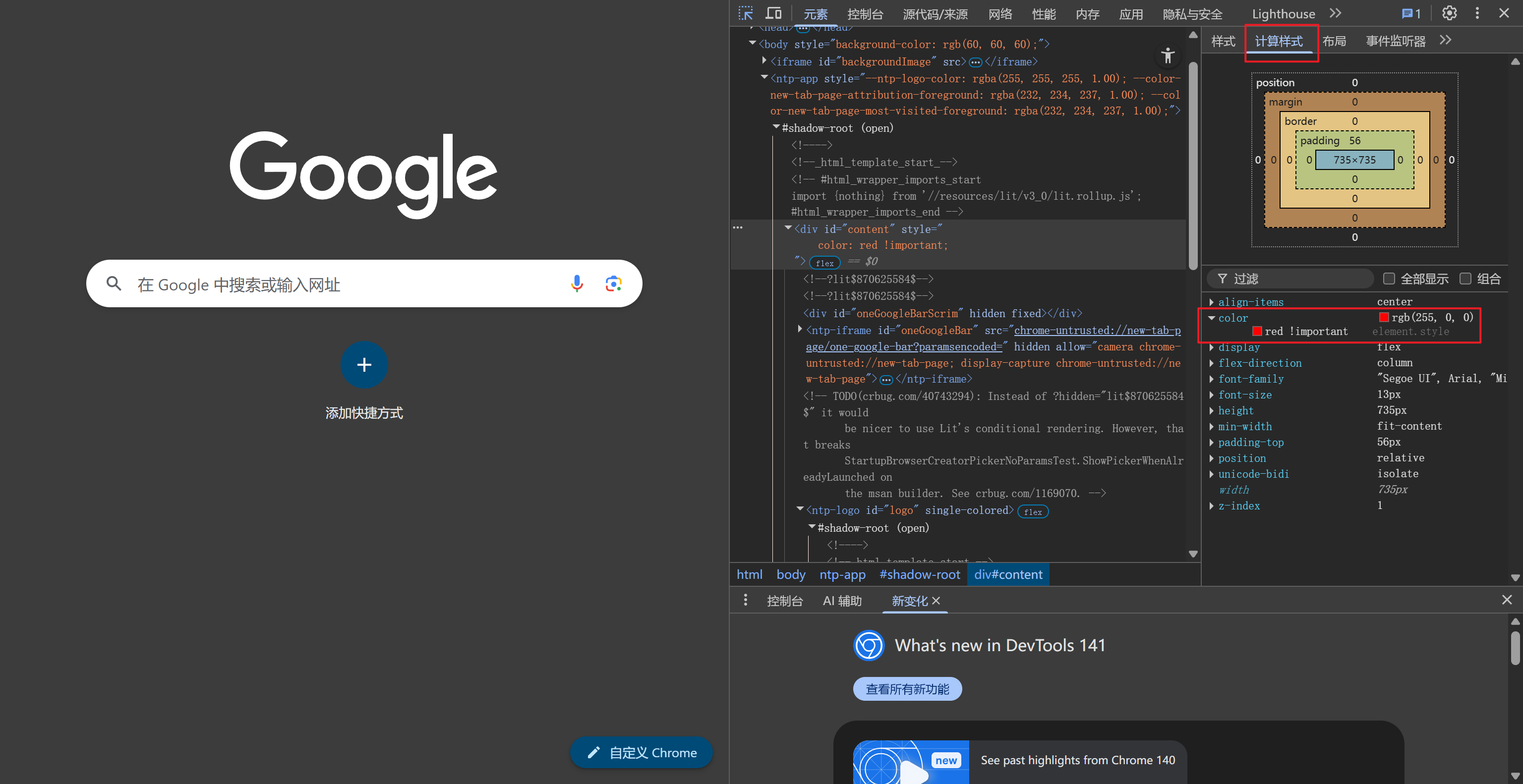The image size is (1523, 784).
Task: Click the 自定义 Chrome button
Action: (x=641, y=752)
